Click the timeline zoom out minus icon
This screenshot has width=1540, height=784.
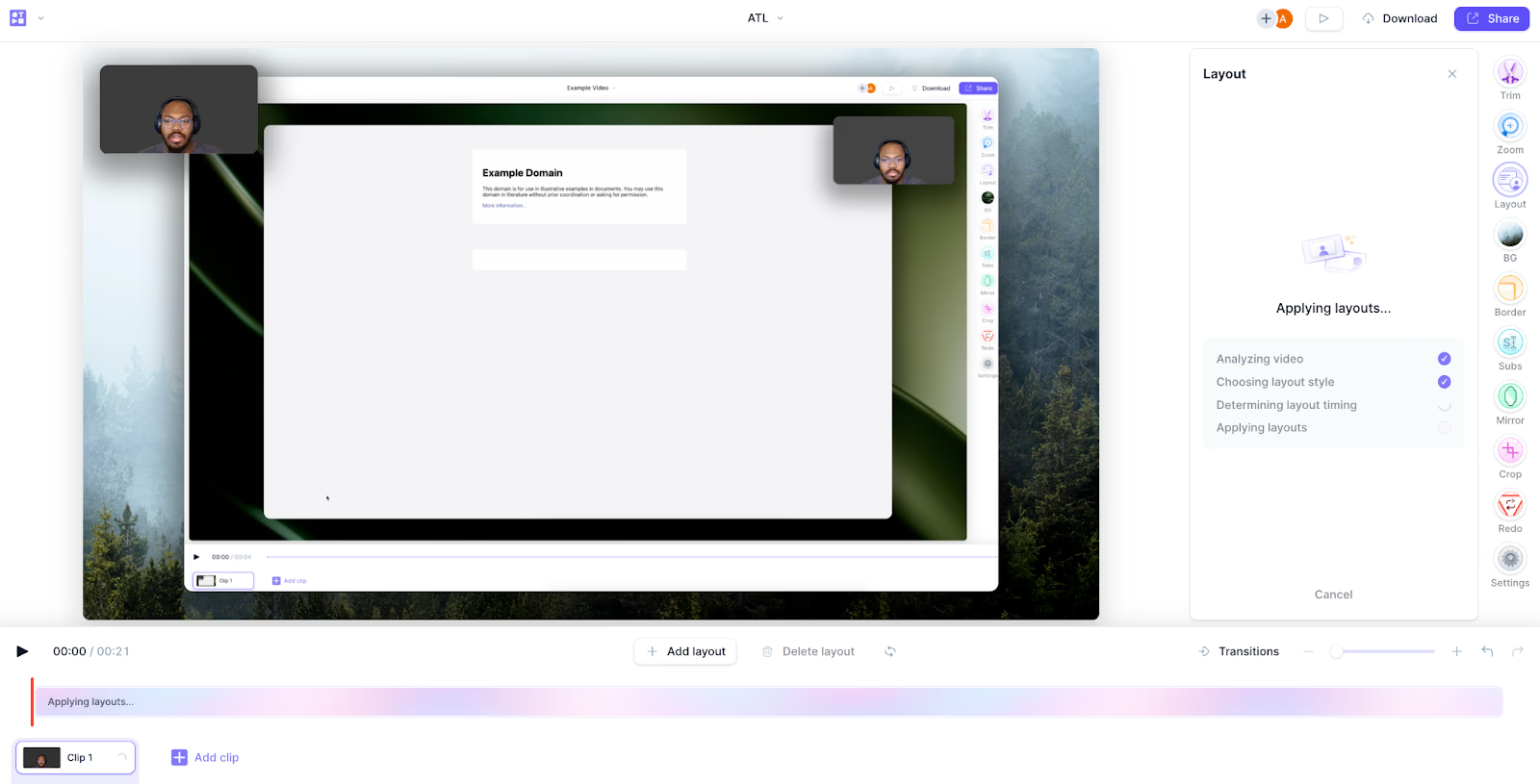click(x=1308, y=651)
